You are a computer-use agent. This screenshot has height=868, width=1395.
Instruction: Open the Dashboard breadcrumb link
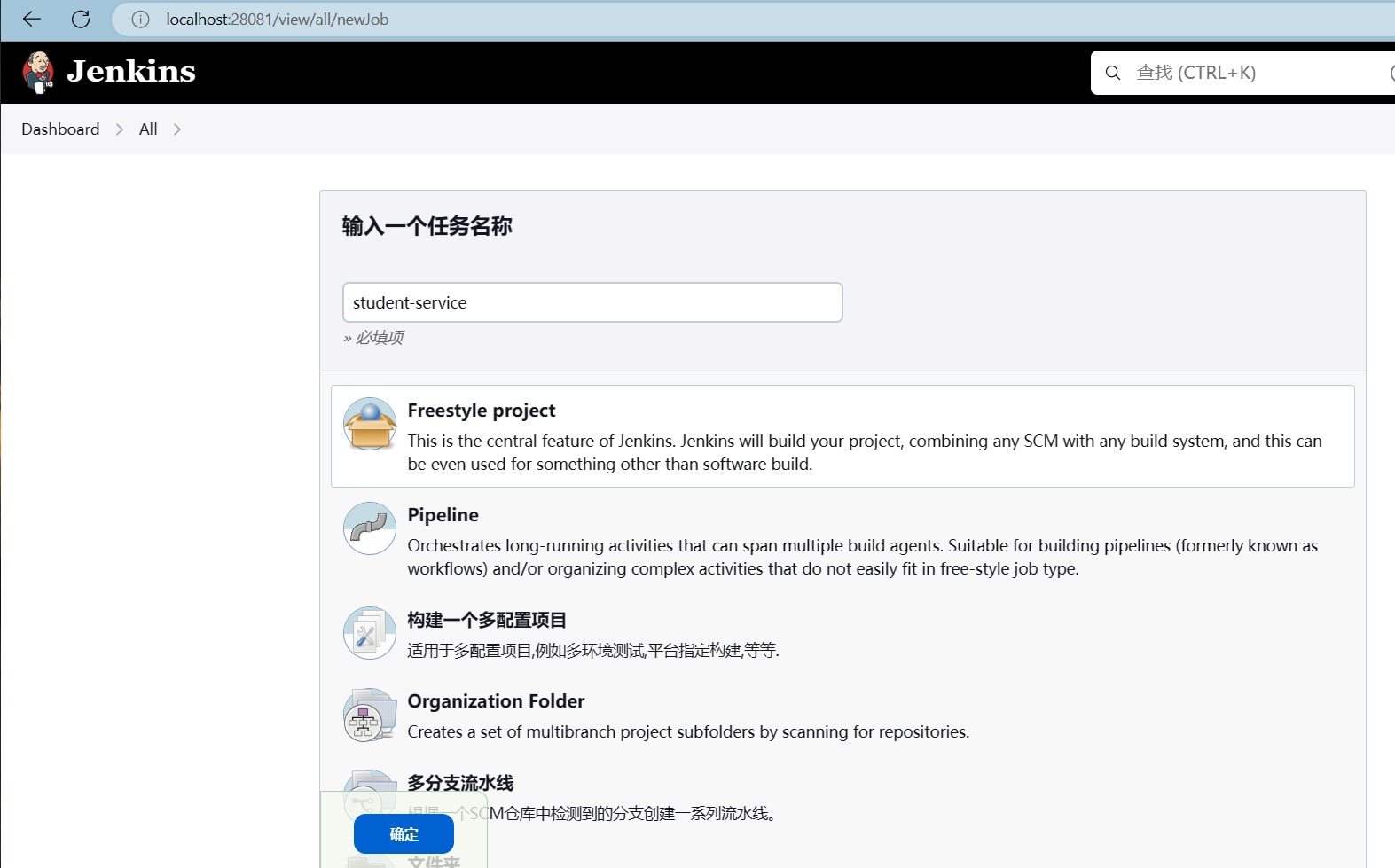[60, 129]
